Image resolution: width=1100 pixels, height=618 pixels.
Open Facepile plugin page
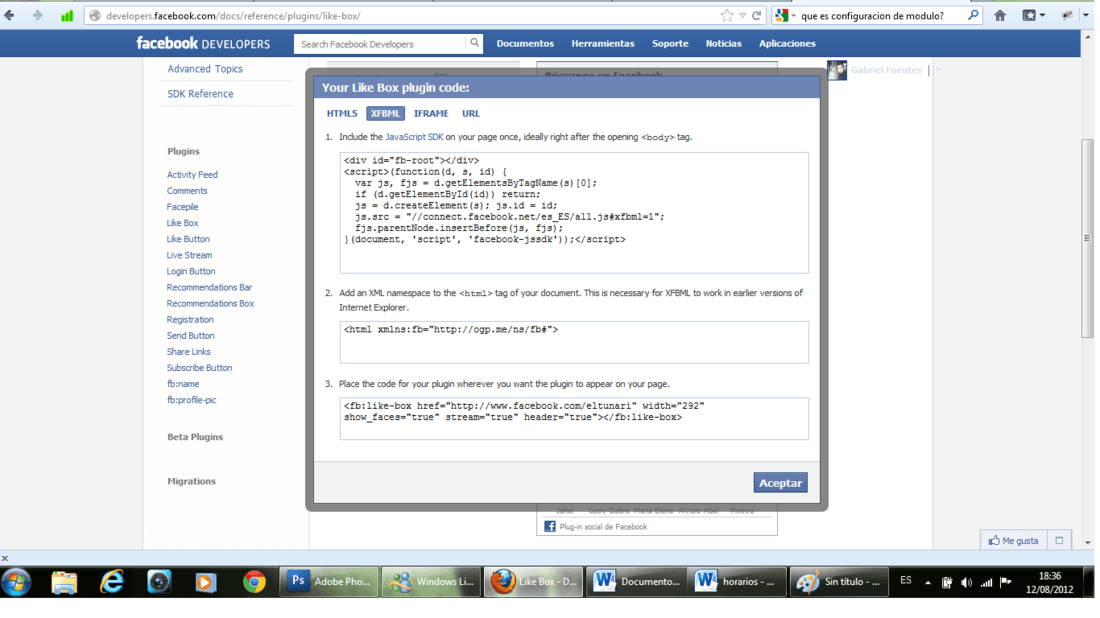(x=182, y=207)
